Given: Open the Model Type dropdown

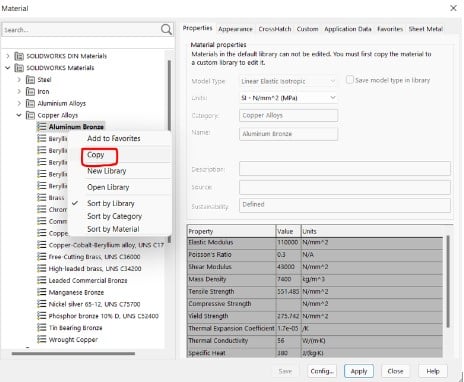Looking at the screenshot, I should [288, 81].
